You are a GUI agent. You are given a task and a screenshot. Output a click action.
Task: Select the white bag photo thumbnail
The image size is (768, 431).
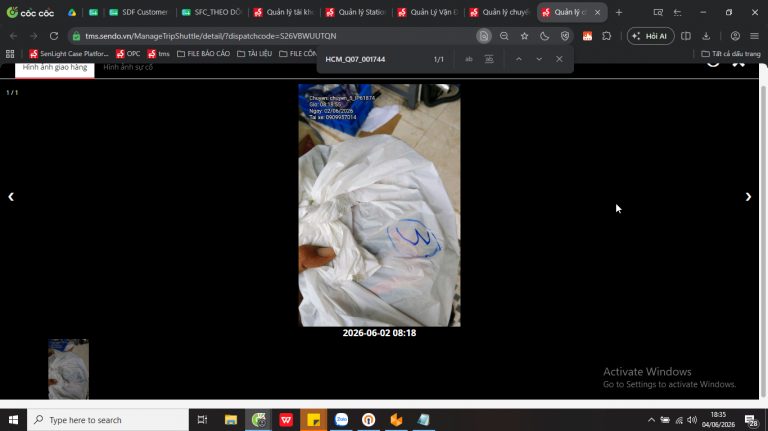tap(69, 369)
